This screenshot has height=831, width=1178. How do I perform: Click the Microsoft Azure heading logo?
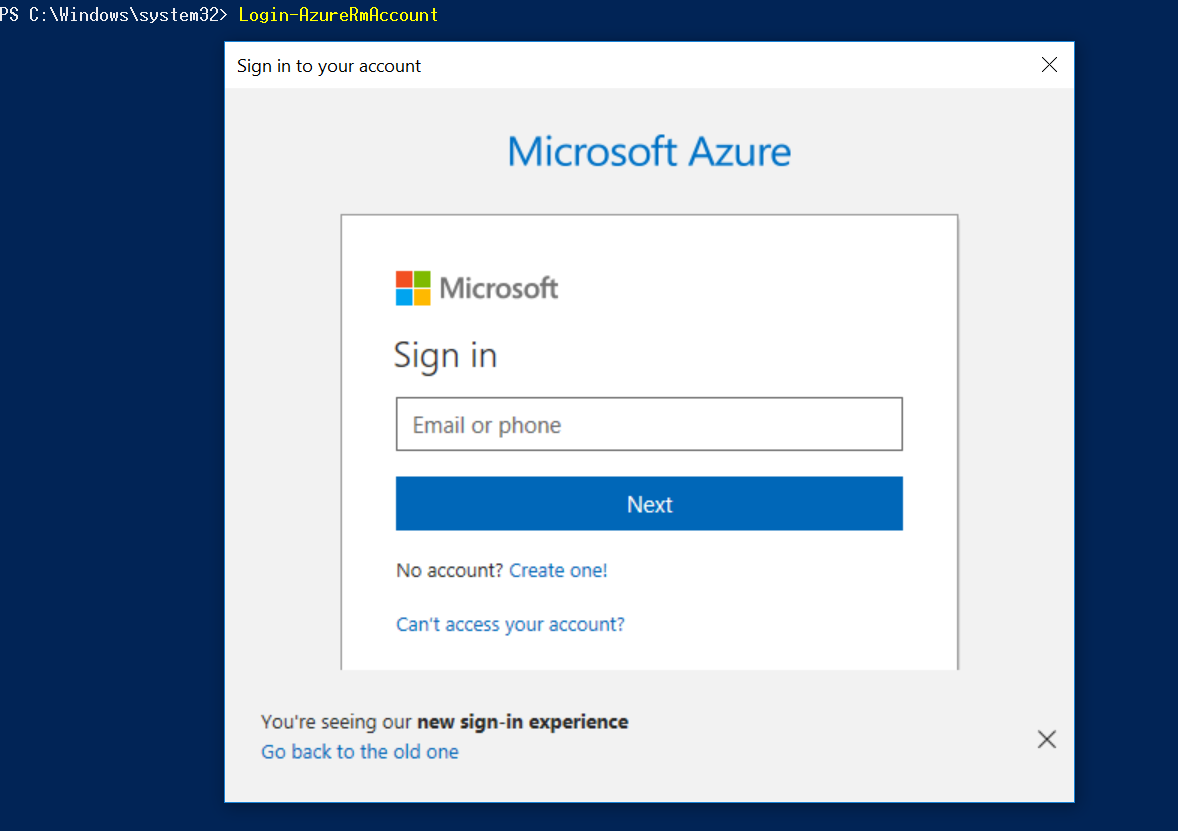point(649,152)
